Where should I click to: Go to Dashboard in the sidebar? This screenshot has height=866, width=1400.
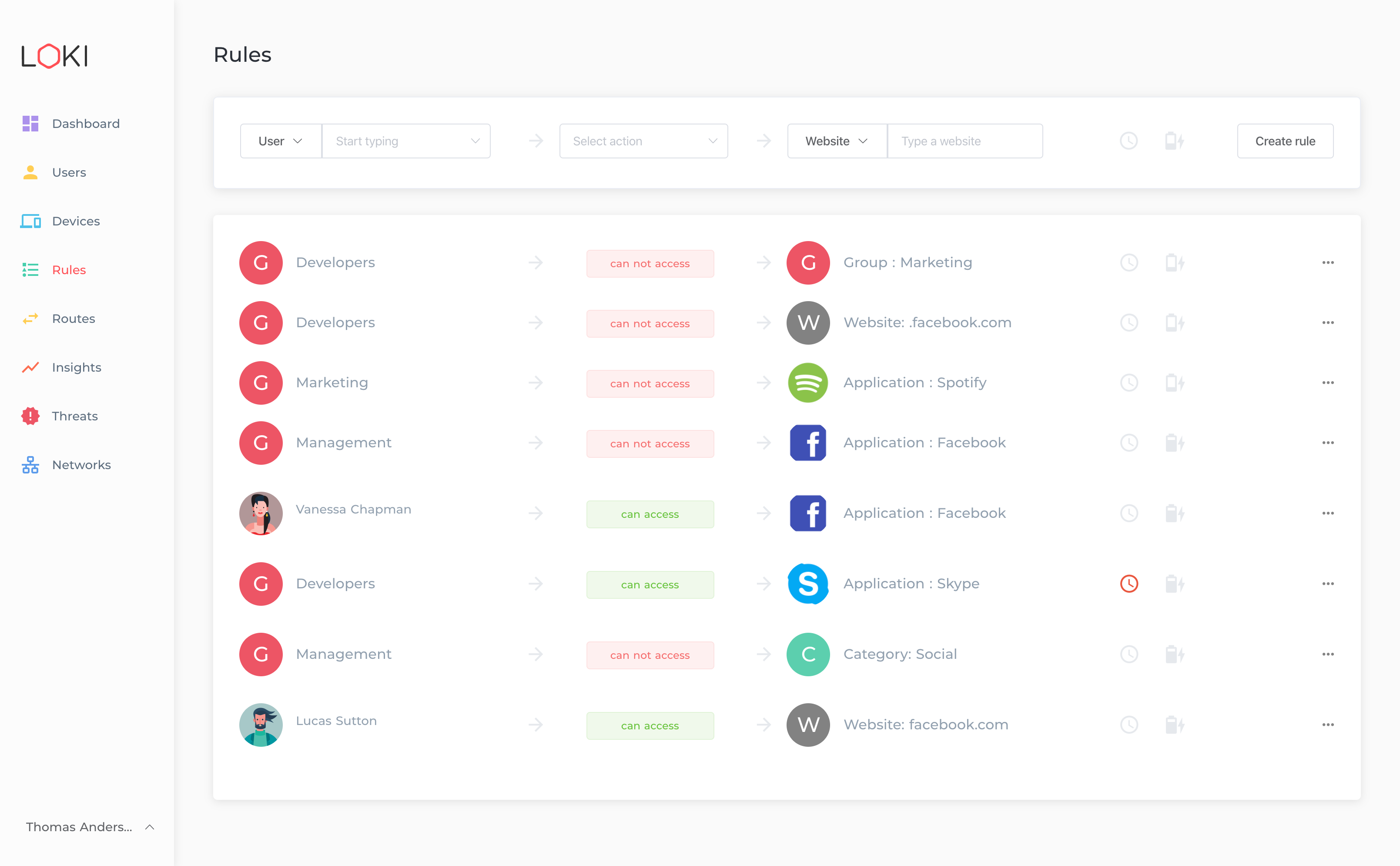pyautogui.click(x=86, y=124)
